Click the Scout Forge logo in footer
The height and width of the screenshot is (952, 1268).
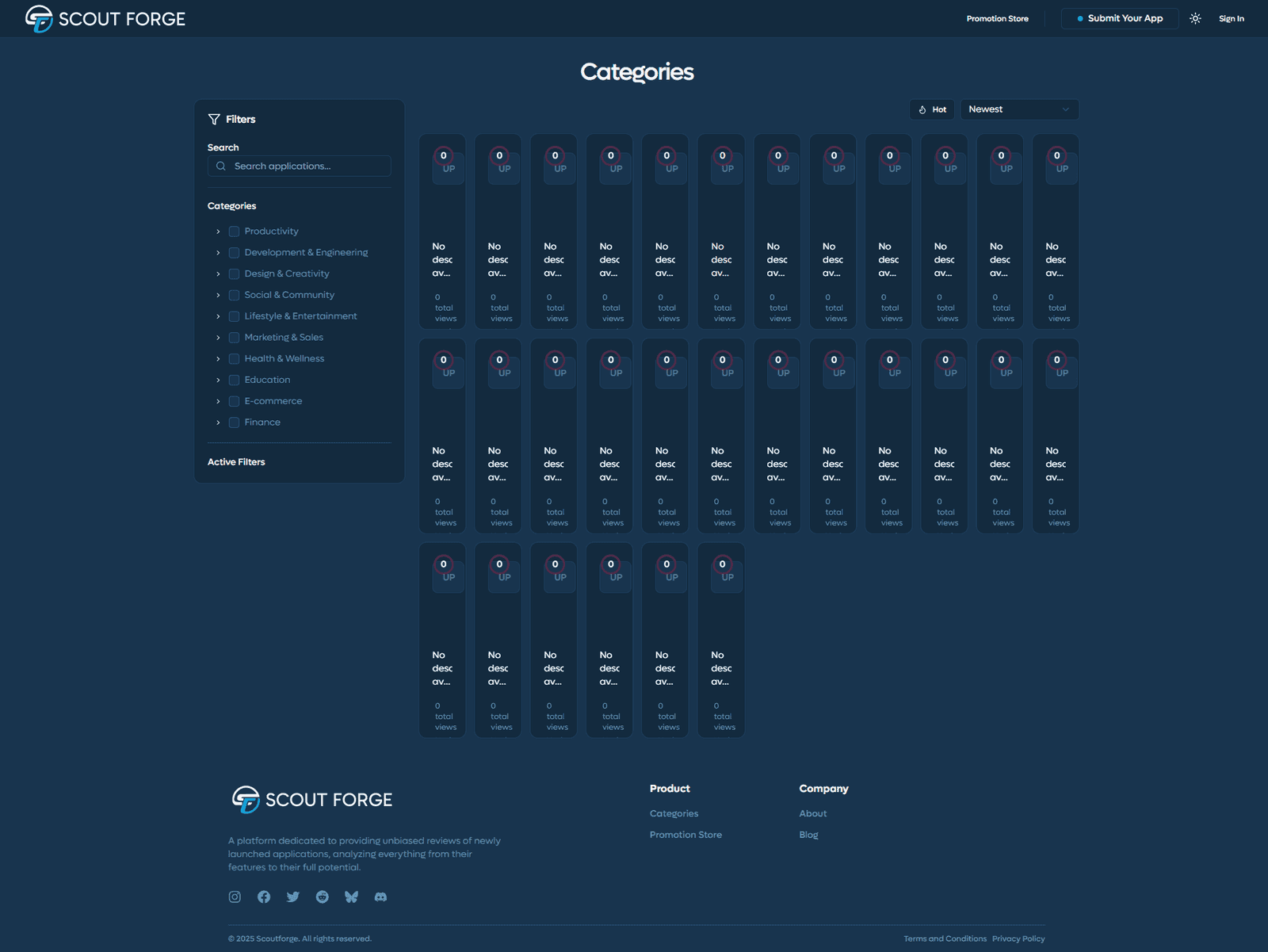[311, 800]
